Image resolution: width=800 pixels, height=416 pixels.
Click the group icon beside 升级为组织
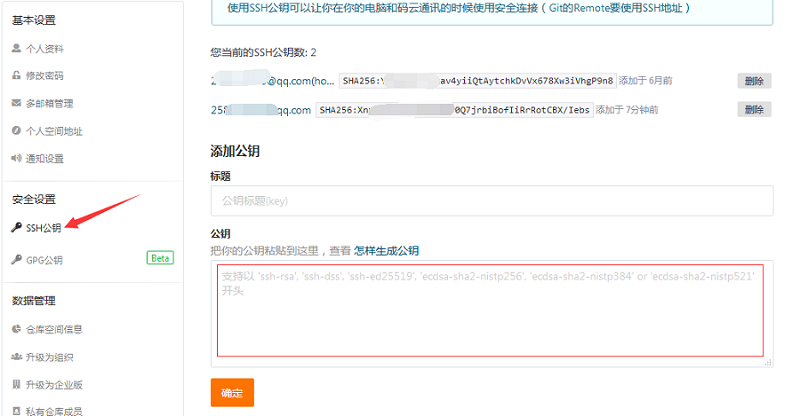pyautogui.click(x=16, y=357)
